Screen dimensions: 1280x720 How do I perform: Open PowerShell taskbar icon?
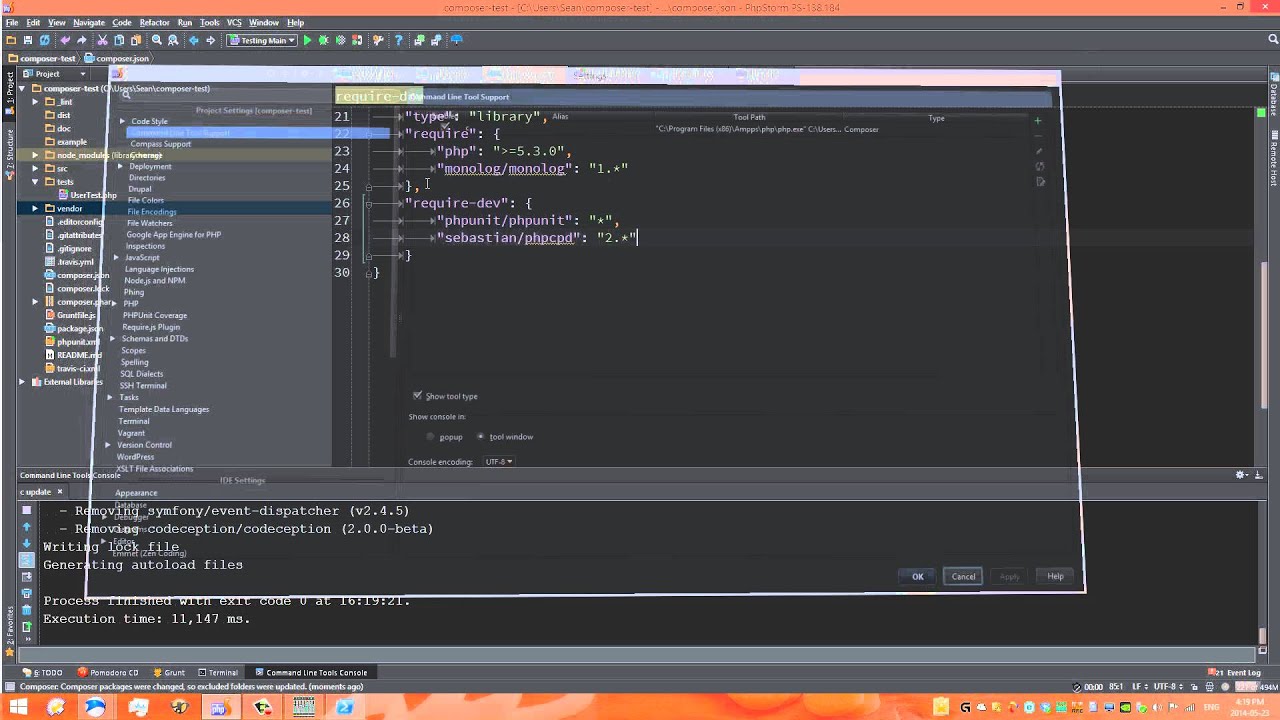(344, 707)
